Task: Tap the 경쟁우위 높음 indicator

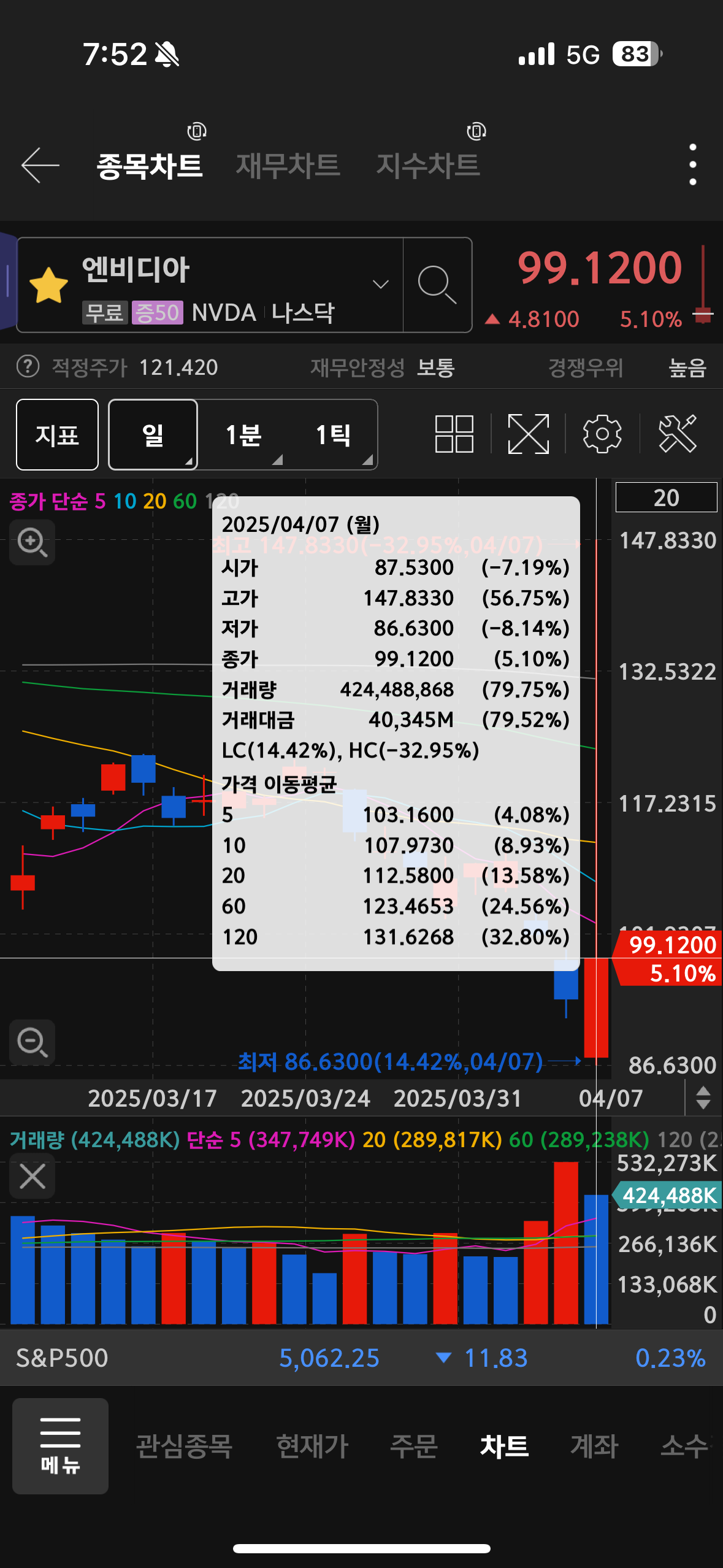Action: point(627,367)
